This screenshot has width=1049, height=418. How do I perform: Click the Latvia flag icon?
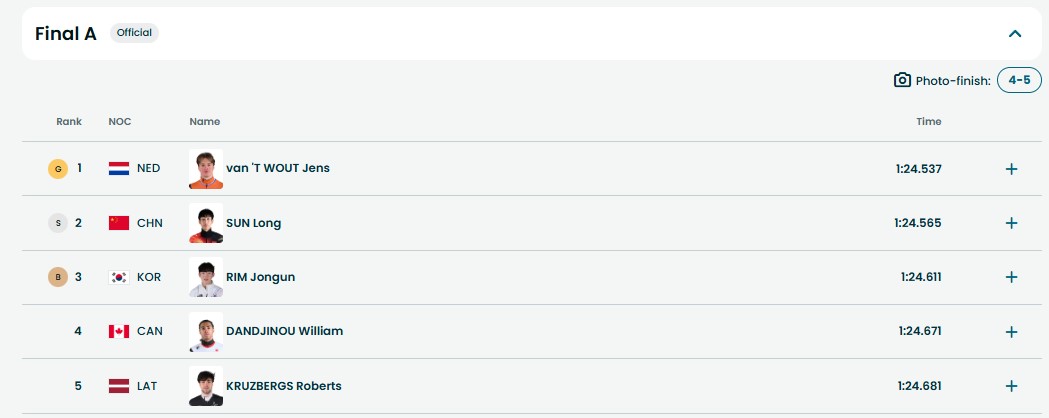point(119,386)
